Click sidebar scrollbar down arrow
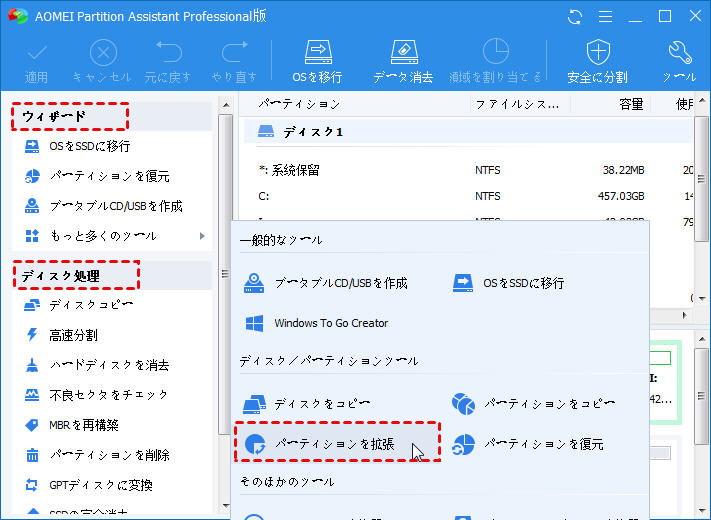 pyautogui.click(x=225, y=505)
